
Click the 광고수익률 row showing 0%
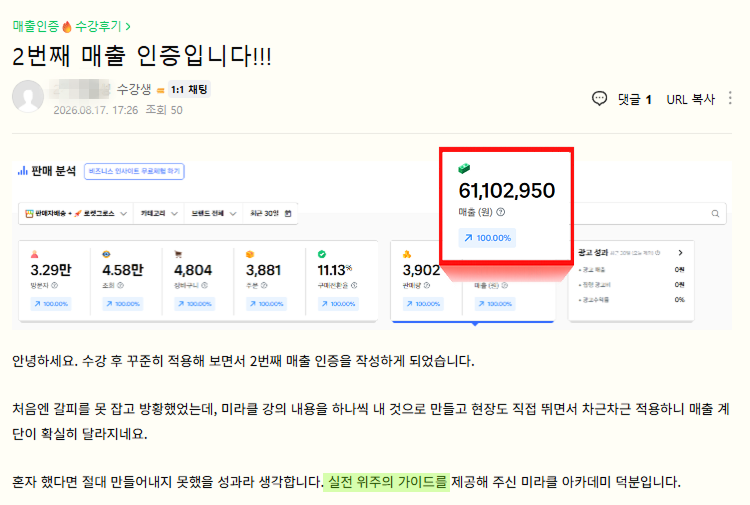pos(631,300)
